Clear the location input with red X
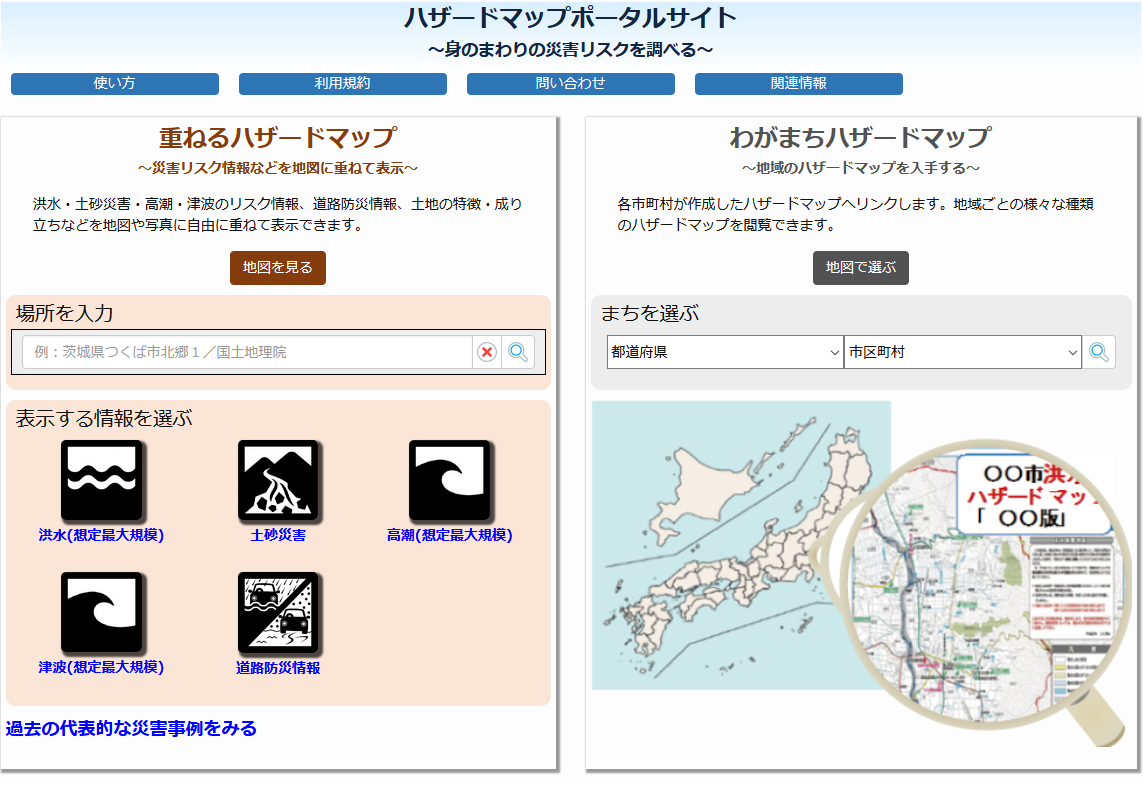1143x786 pixels. [x=487, y=352]
